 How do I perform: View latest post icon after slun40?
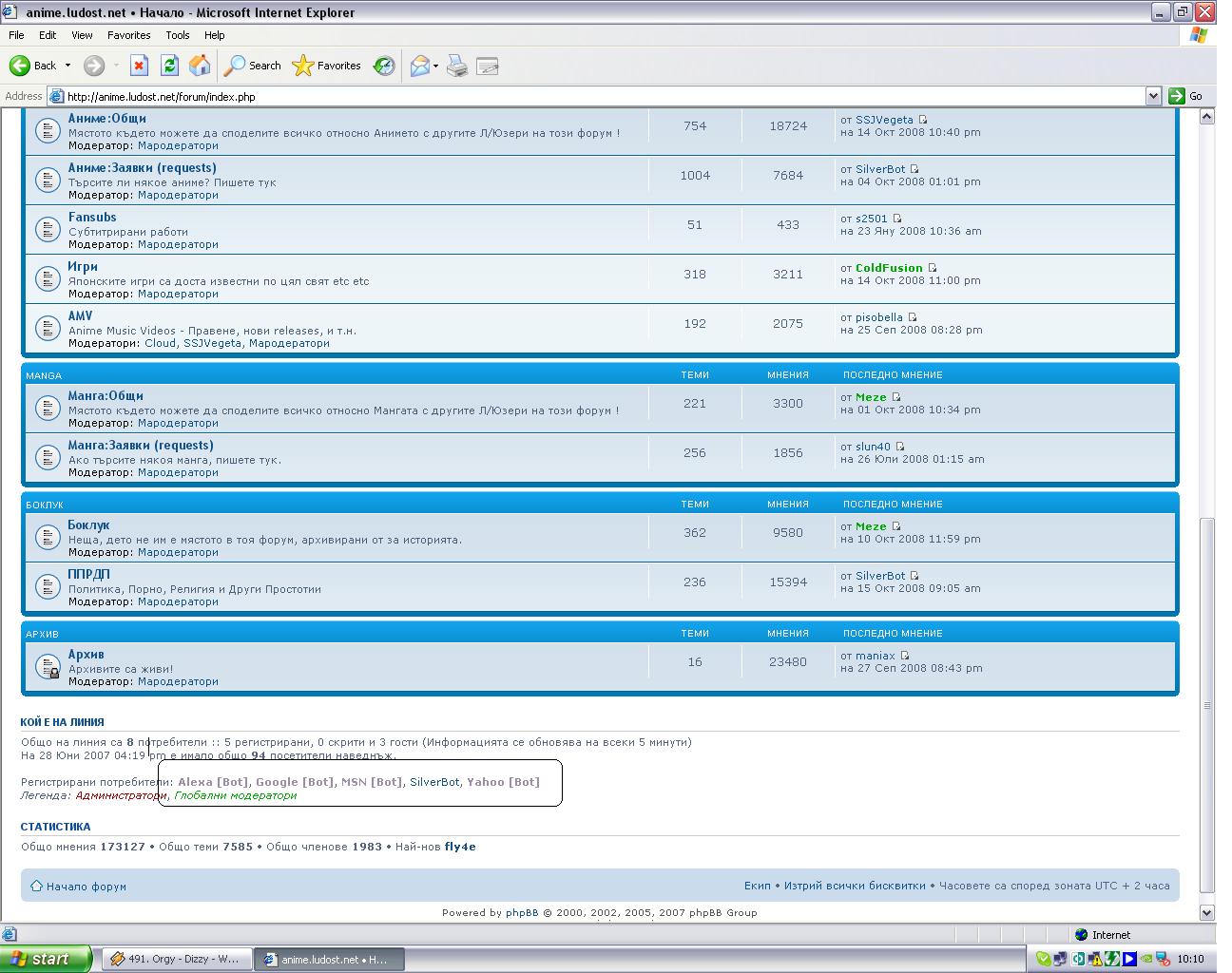[899, 447]
